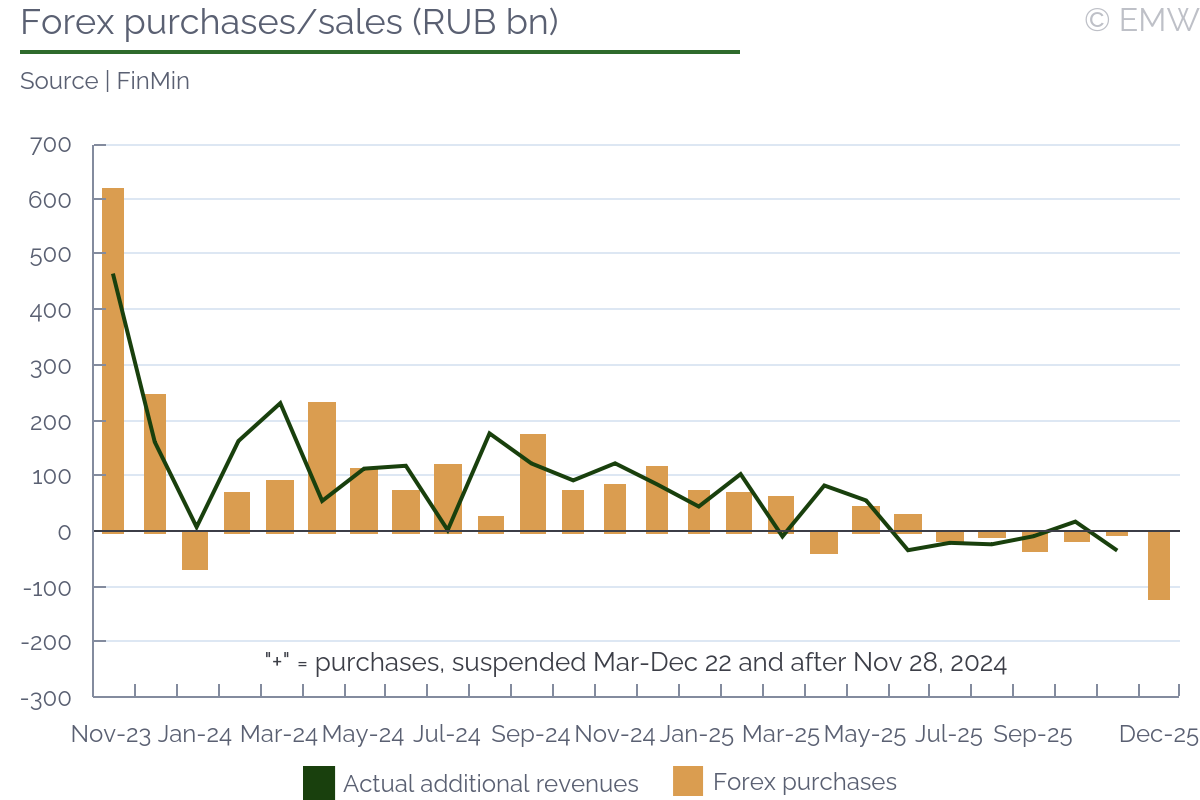Screen dimensions: 1200x800
Task: Click the tallest bar at Nov-23
Action: (113, 360)
